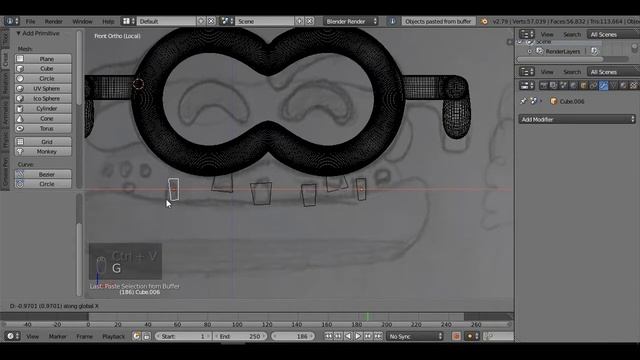640x360 pixels.
Task: Jump to the first frame
Action: (x=328, y=336)
